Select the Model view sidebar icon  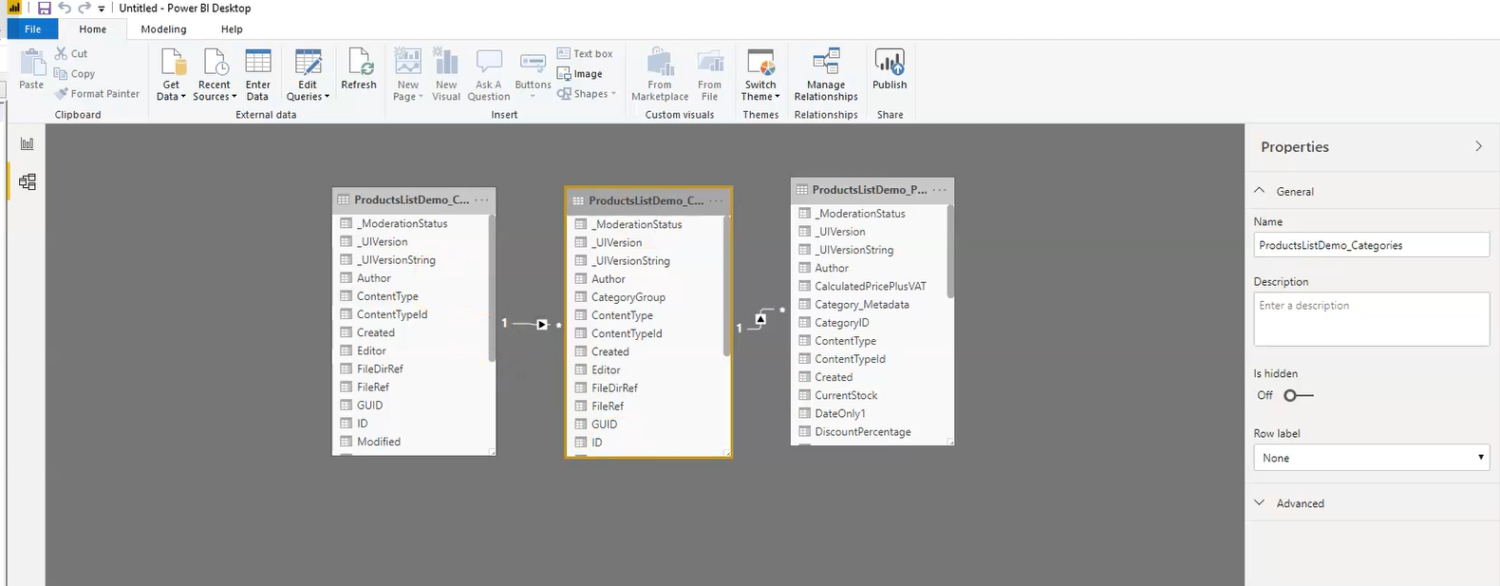click(x=27, y=182)
